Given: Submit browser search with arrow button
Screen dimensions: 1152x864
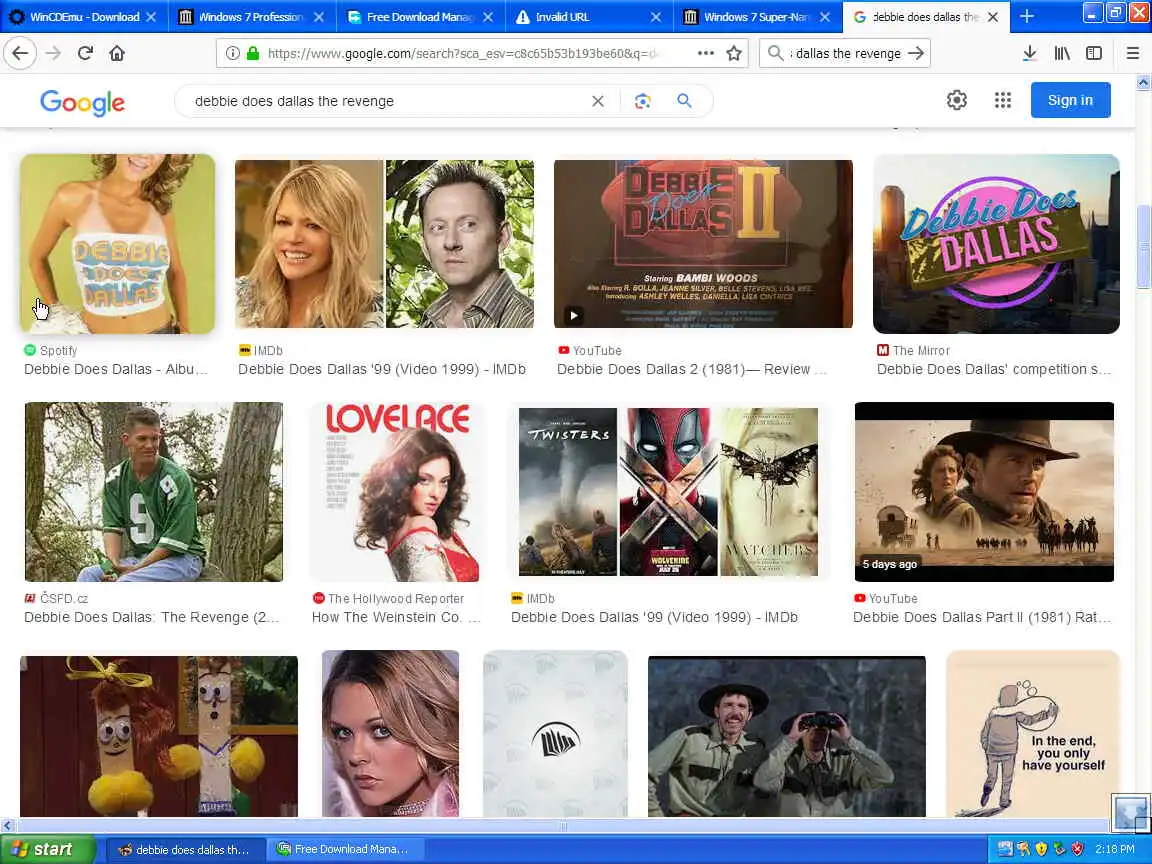Looking at the screenshot, I should pos(915,53).
